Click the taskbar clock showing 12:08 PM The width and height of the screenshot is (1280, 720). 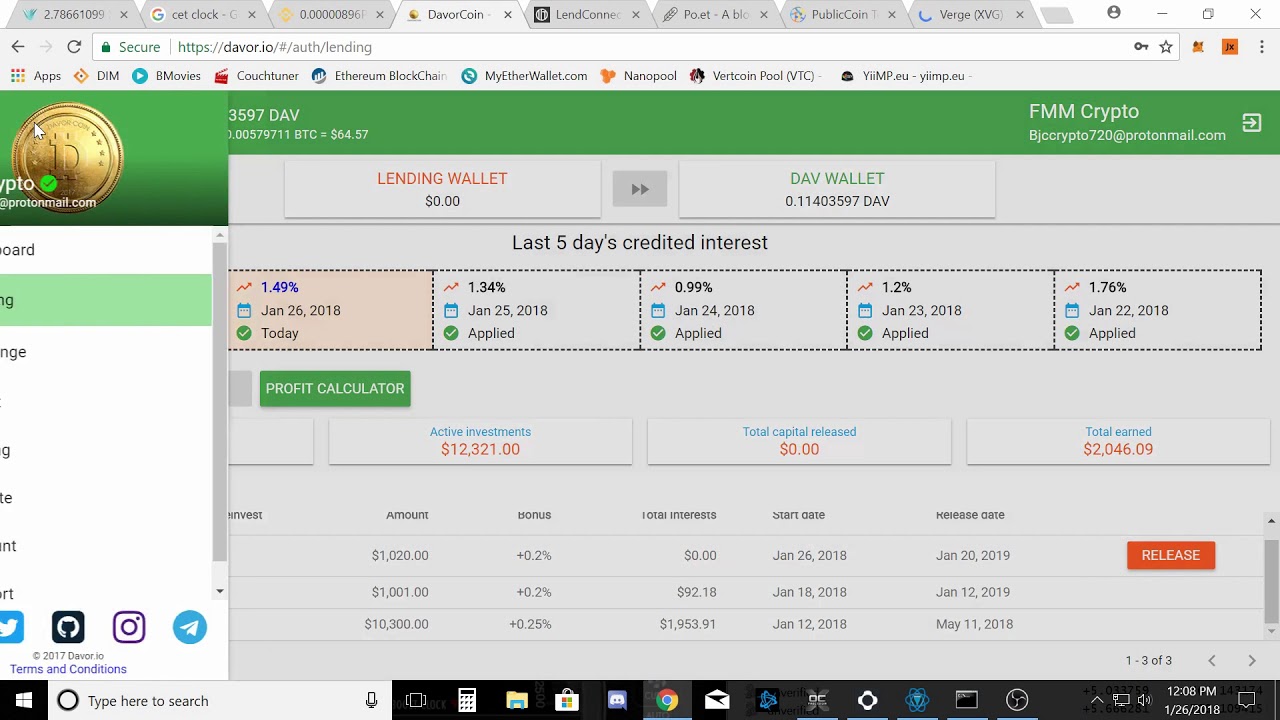1192,700
